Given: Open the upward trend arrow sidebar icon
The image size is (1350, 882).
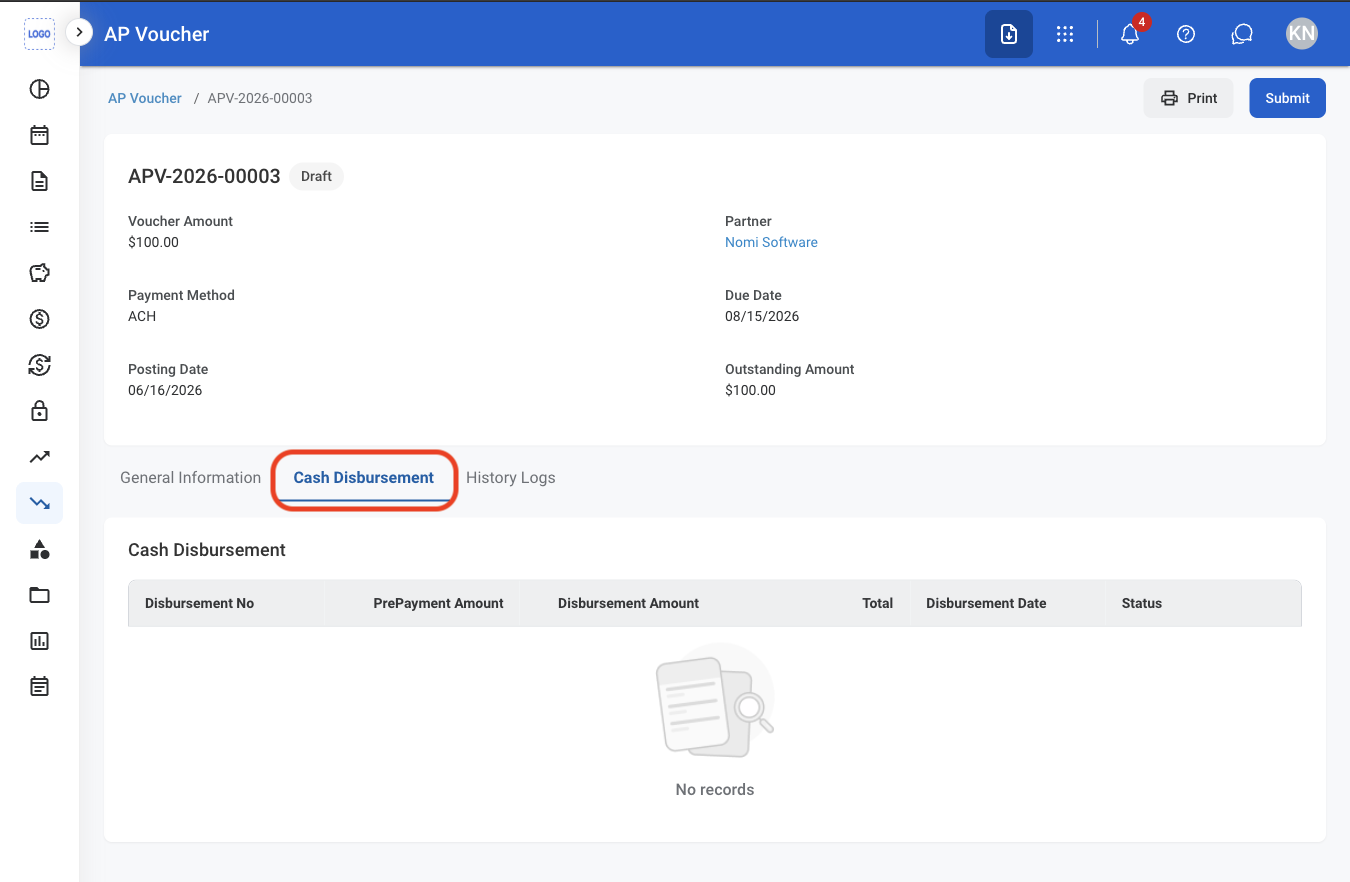Looking at the screenshot, I should [39, 457].
